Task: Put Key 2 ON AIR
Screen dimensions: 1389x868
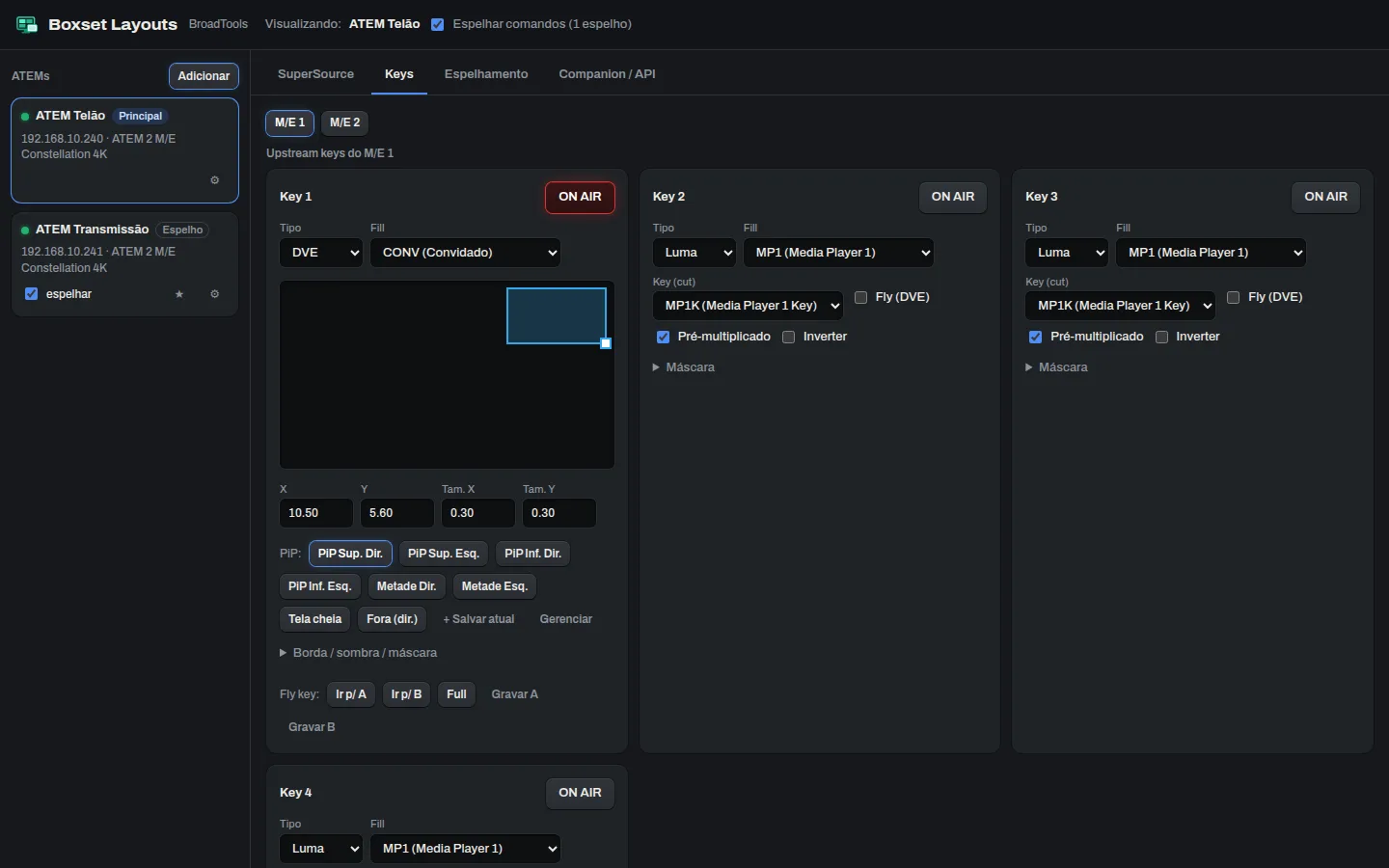Action: (x=953, y=197)
